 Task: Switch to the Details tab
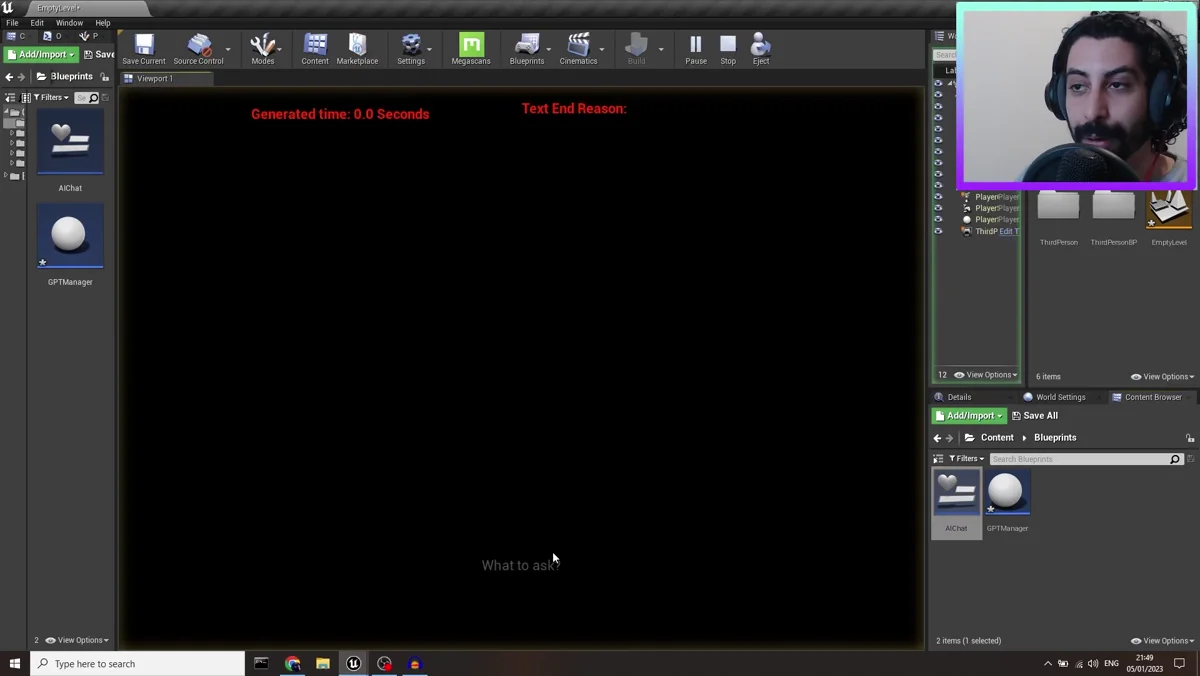point(959,397)
